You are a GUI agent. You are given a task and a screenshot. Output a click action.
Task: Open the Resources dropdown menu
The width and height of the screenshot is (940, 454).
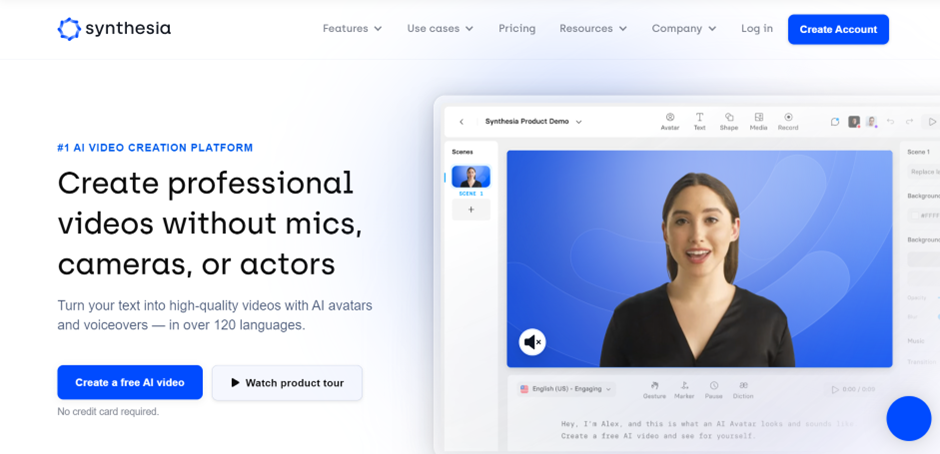593,28
